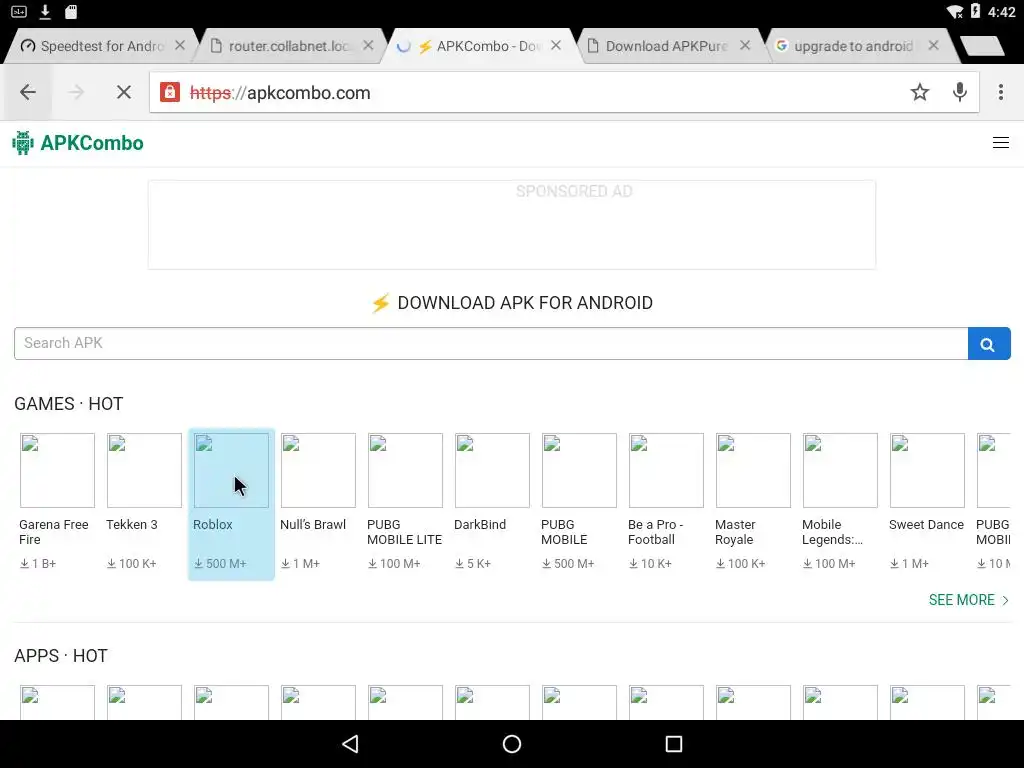This screenshot has height=768, width=1024.
Task: Tap the Android back navigation button
Action: point(350,743)
